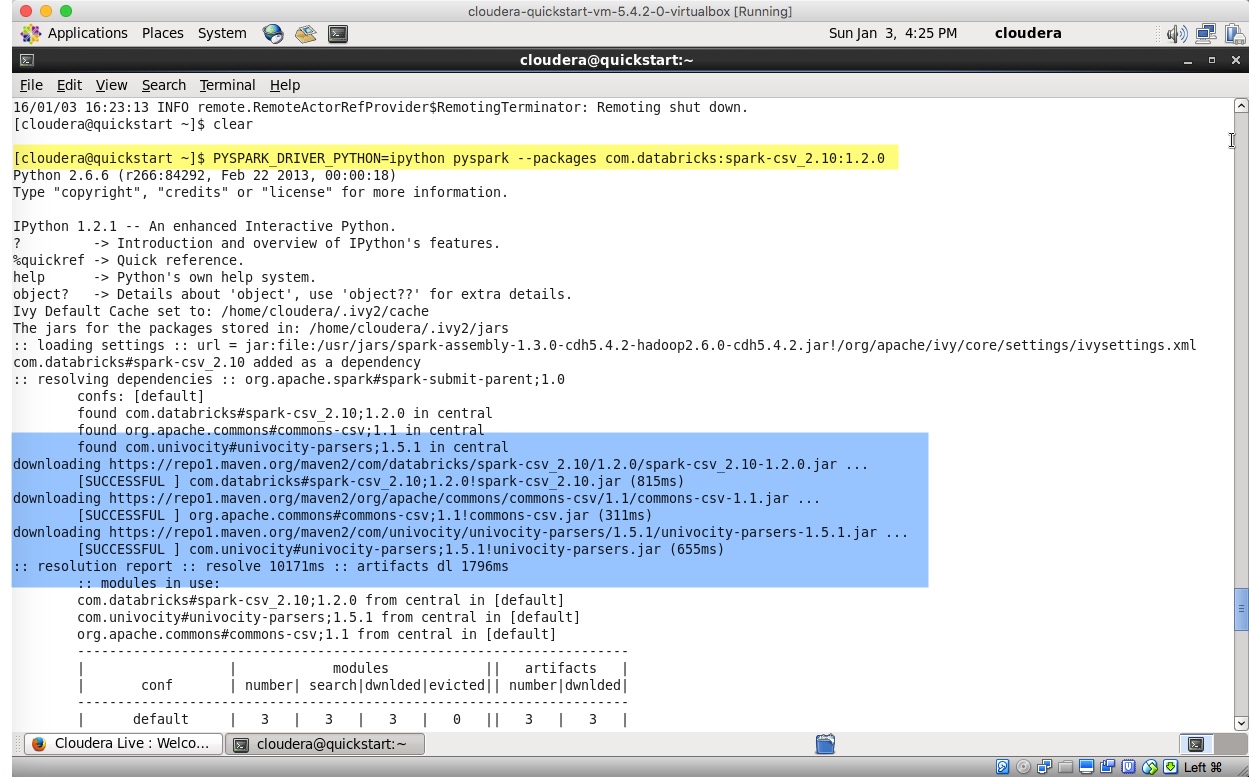Viewport: 1249px width, 777px height.
Task: Click the 'Ivy Default Cache set to' line
Action: 221,311
